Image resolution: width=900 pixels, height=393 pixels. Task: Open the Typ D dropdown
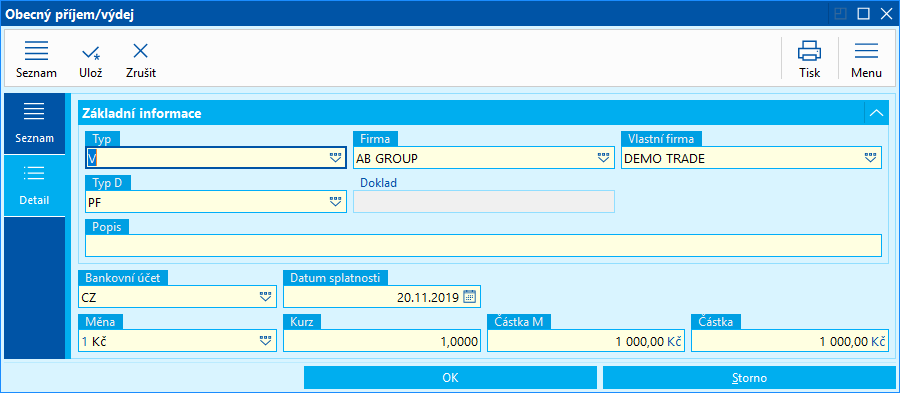[x=336, y=201]
